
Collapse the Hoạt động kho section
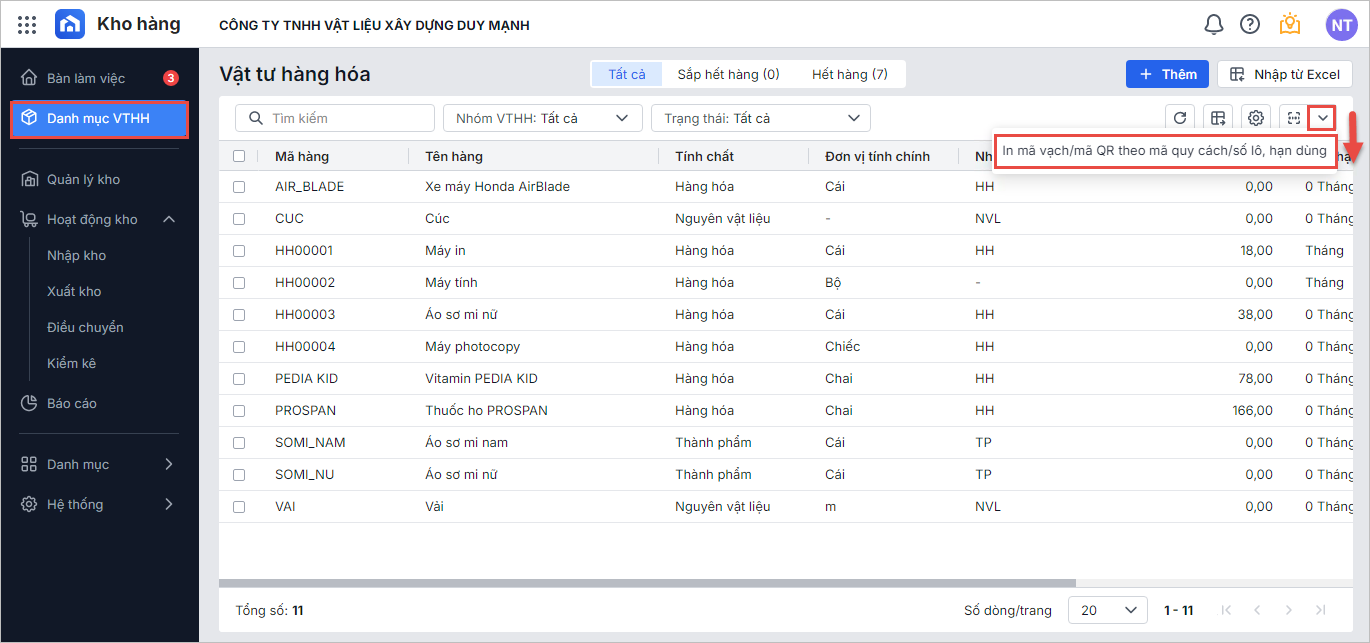click(169, 220)
